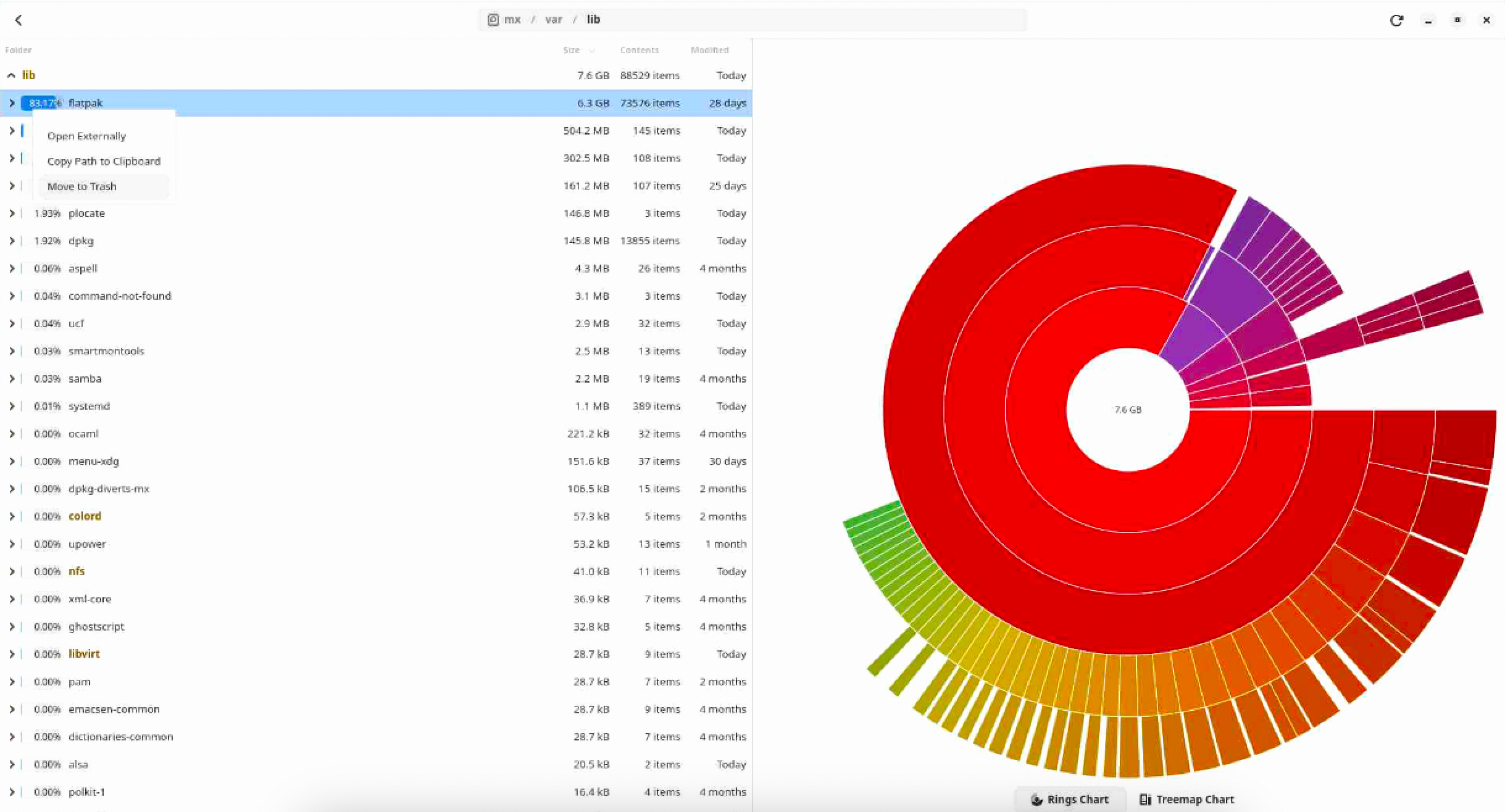Screen dimensions: 1505x812
Task: Expand the libvirt folder
Action: pos(11,654)
